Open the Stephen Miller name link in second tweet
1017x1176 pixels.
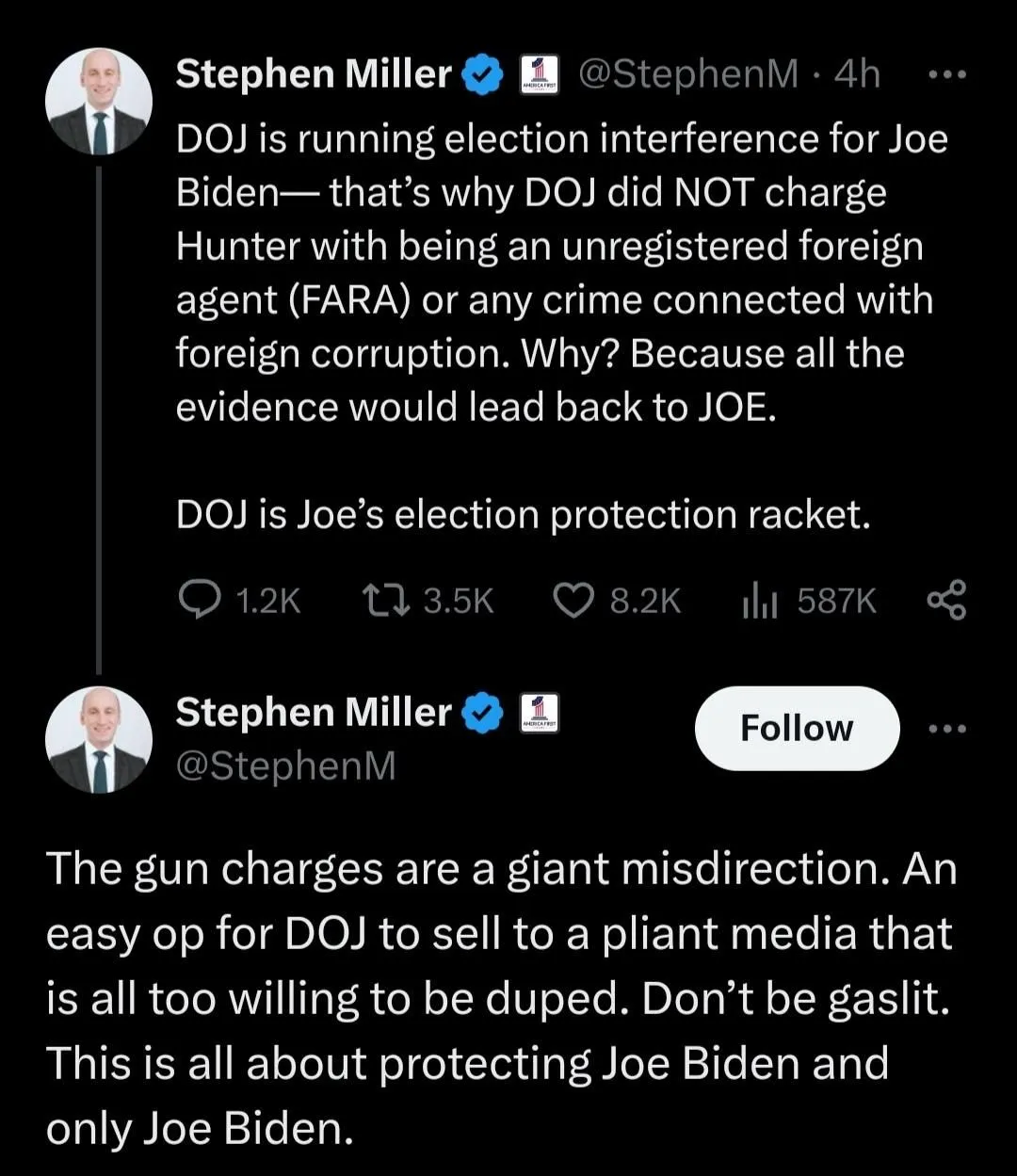coord(314,713)
